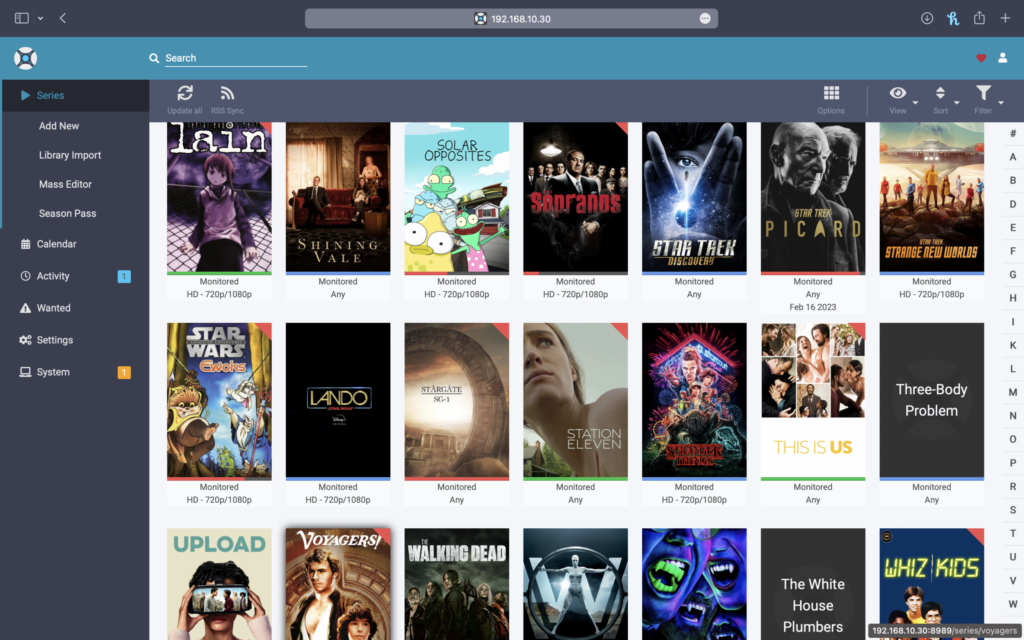Open the Stargate SG-1 poster
This screenshot has height=640, width=1024.
tap(456, 400)
